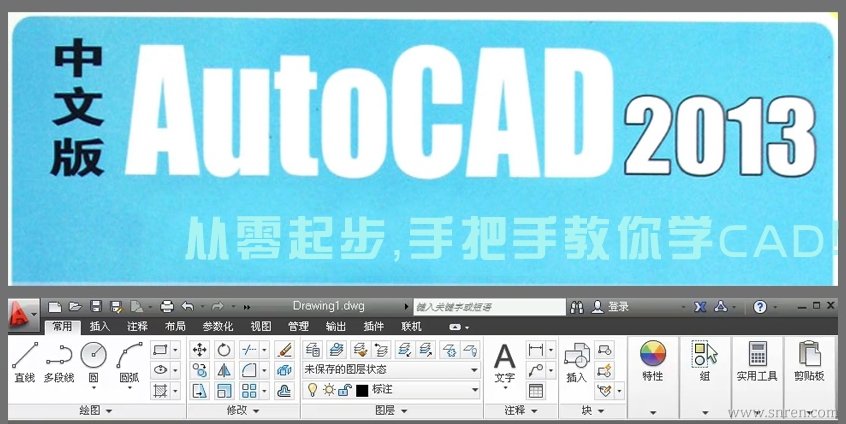The image size is (846, 424).
Task: Select the Copy tool in modify panel
Action: (x=200, y=371)
